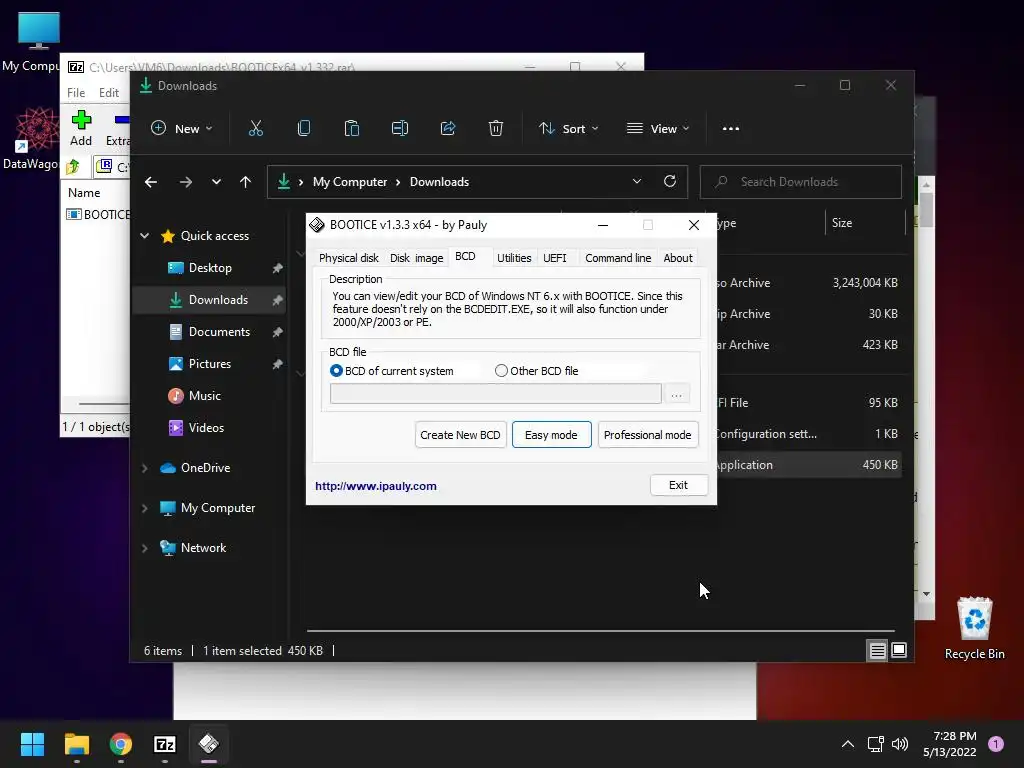Click the Delete trash icon in Explorer toolbar

[x=496, y=129]
